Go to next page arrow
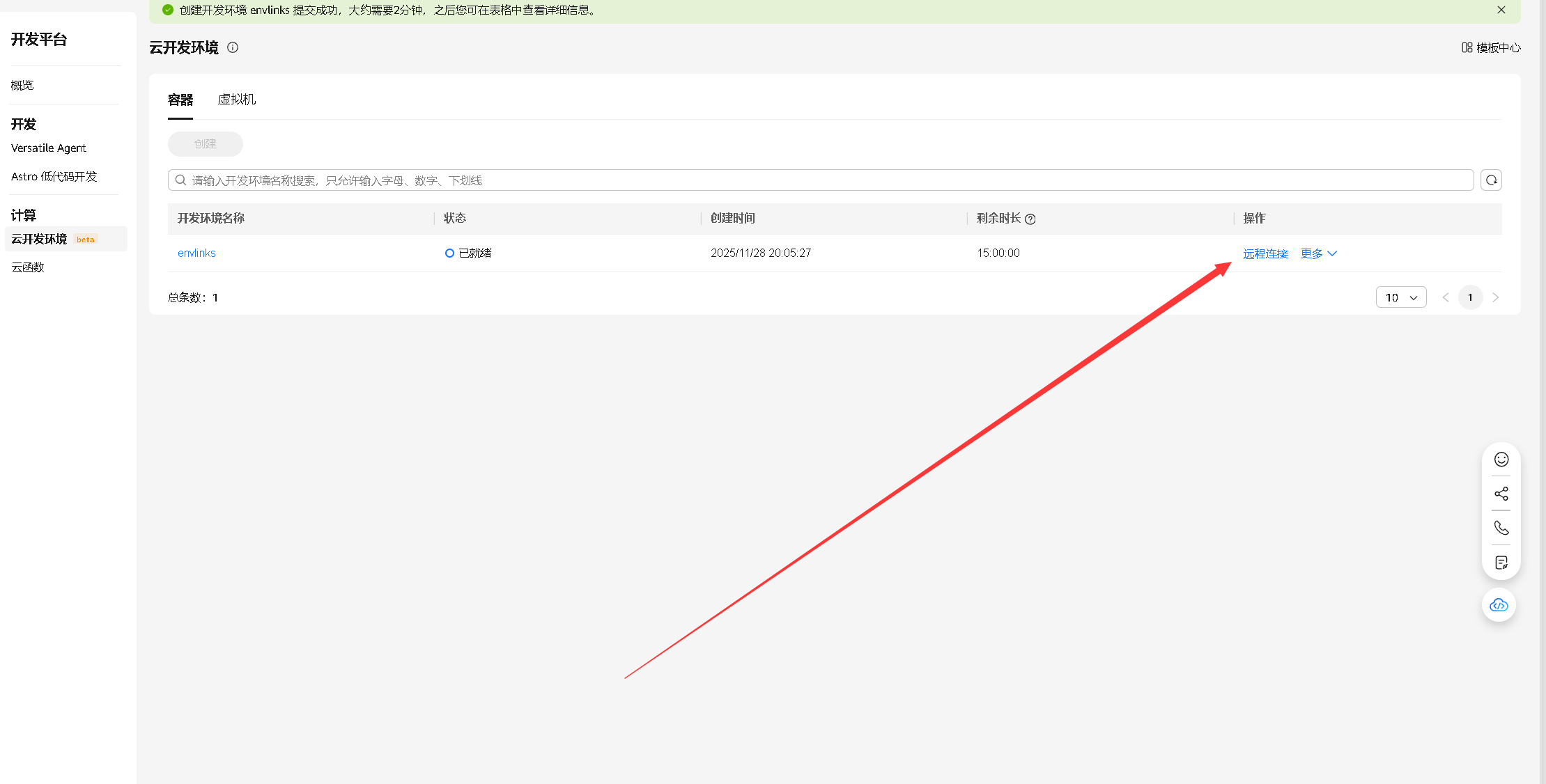 pyautogui.click(x=1495, y=297)
